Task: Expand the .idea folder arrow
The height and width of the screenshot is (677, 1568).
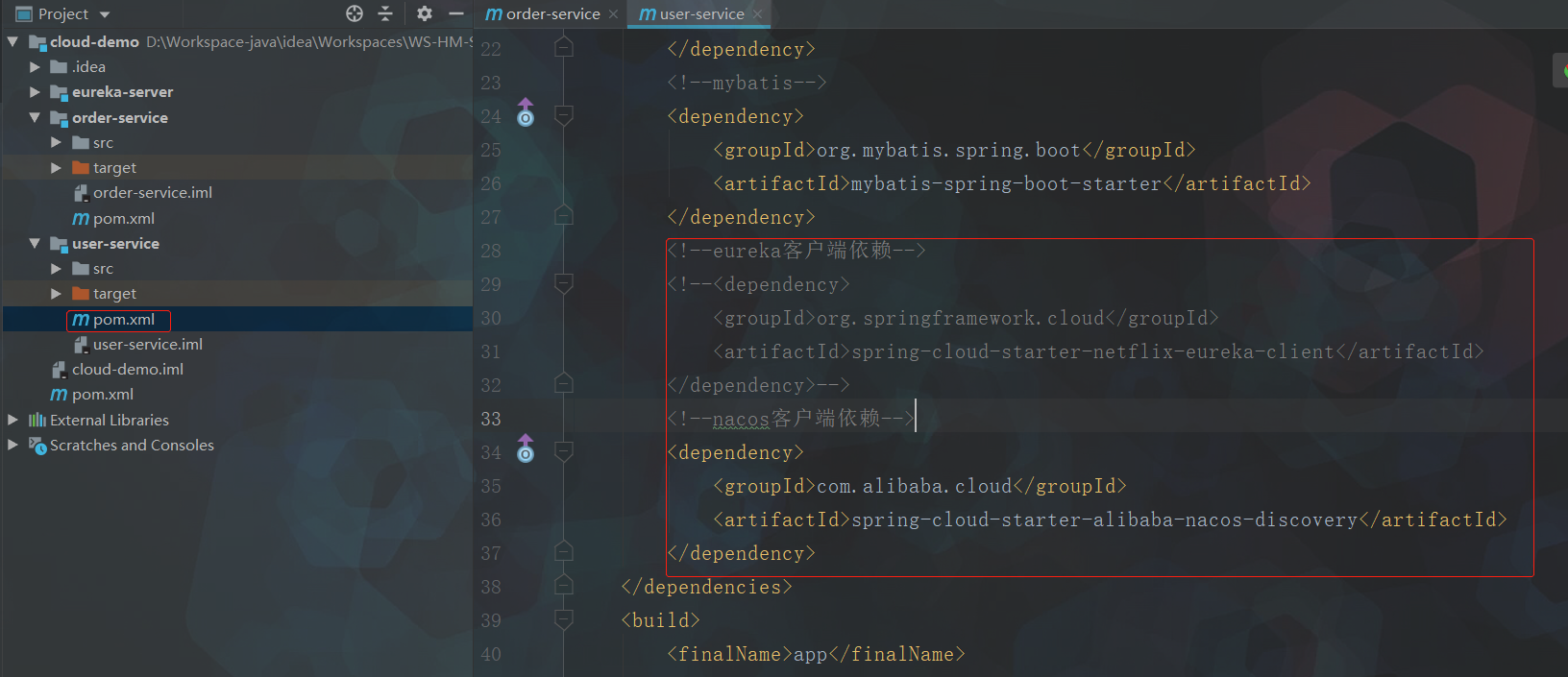Action: (35, 67)
